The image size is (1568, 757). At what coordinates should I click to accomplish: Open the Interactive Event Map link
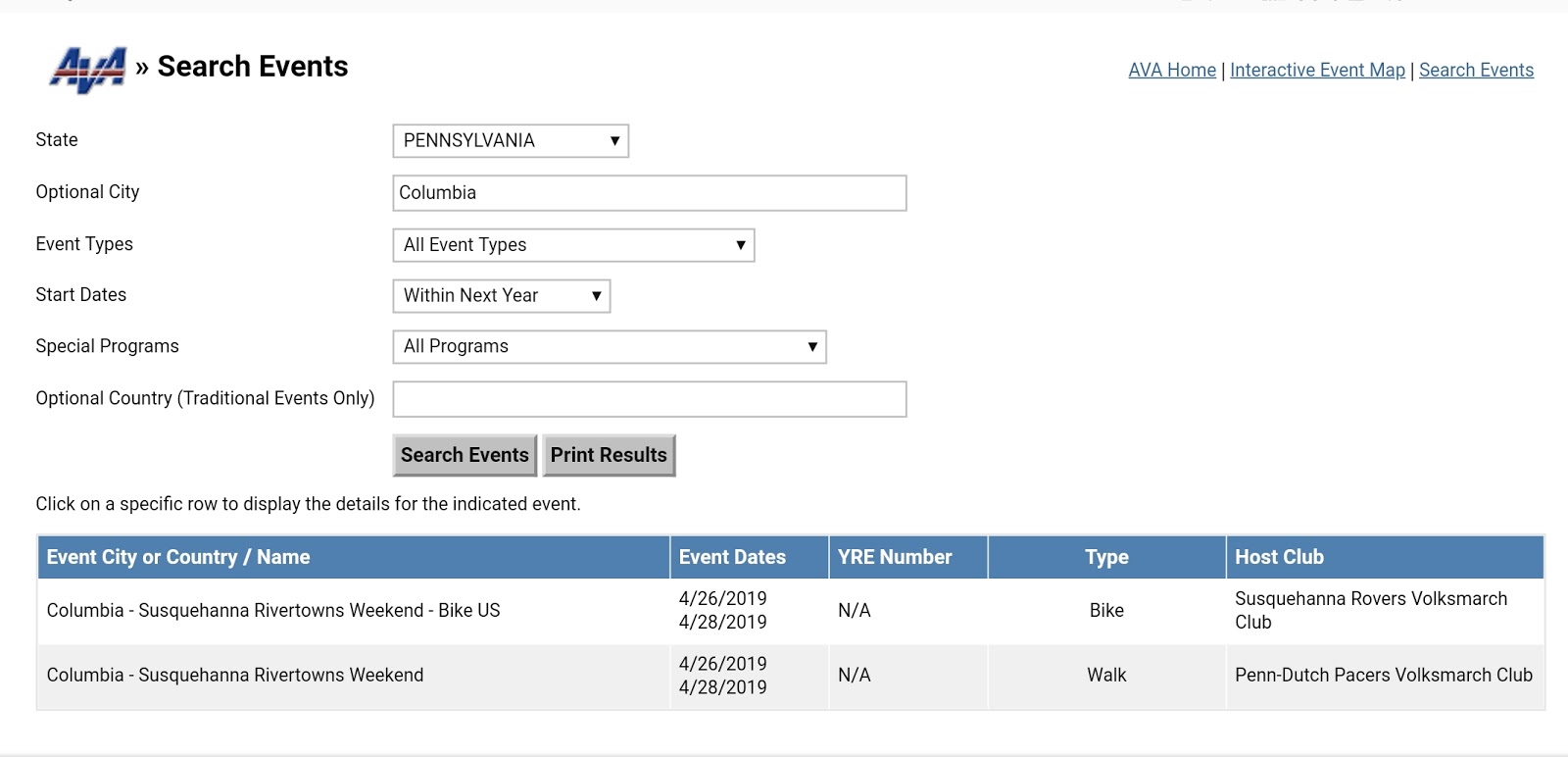(x=1317, y=71)
